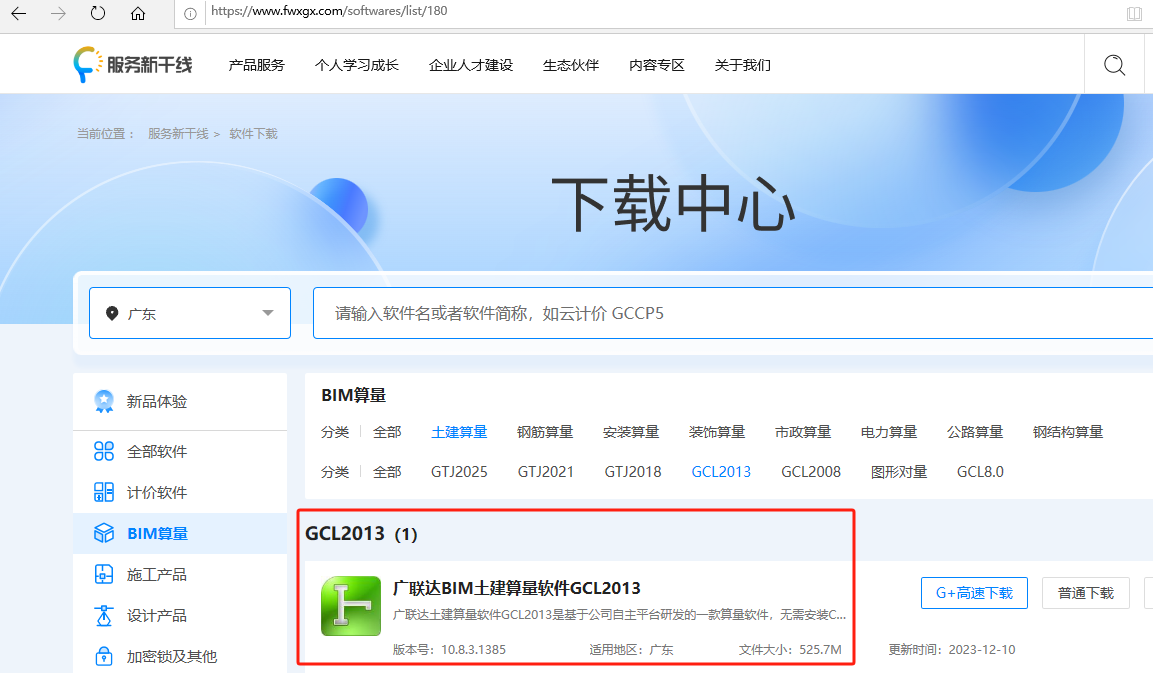Open site search magnifier icon
The height and width of the screenshot is (673, 1153).
[x=1114, y=65]
